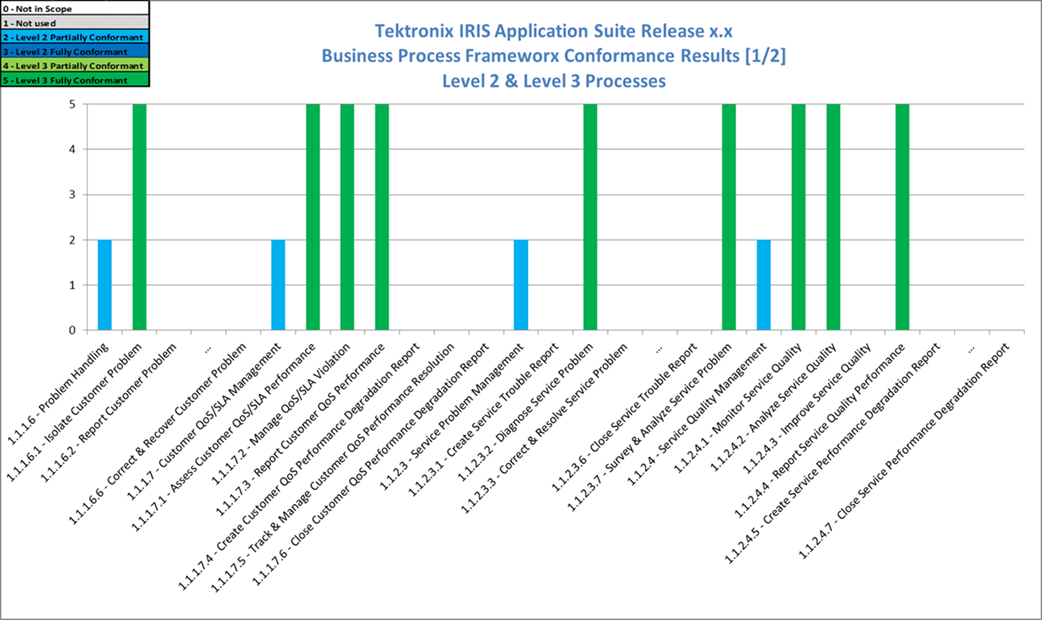Click the y-axis label '1'
This screenshot has height=620, width=1042.
72,285
